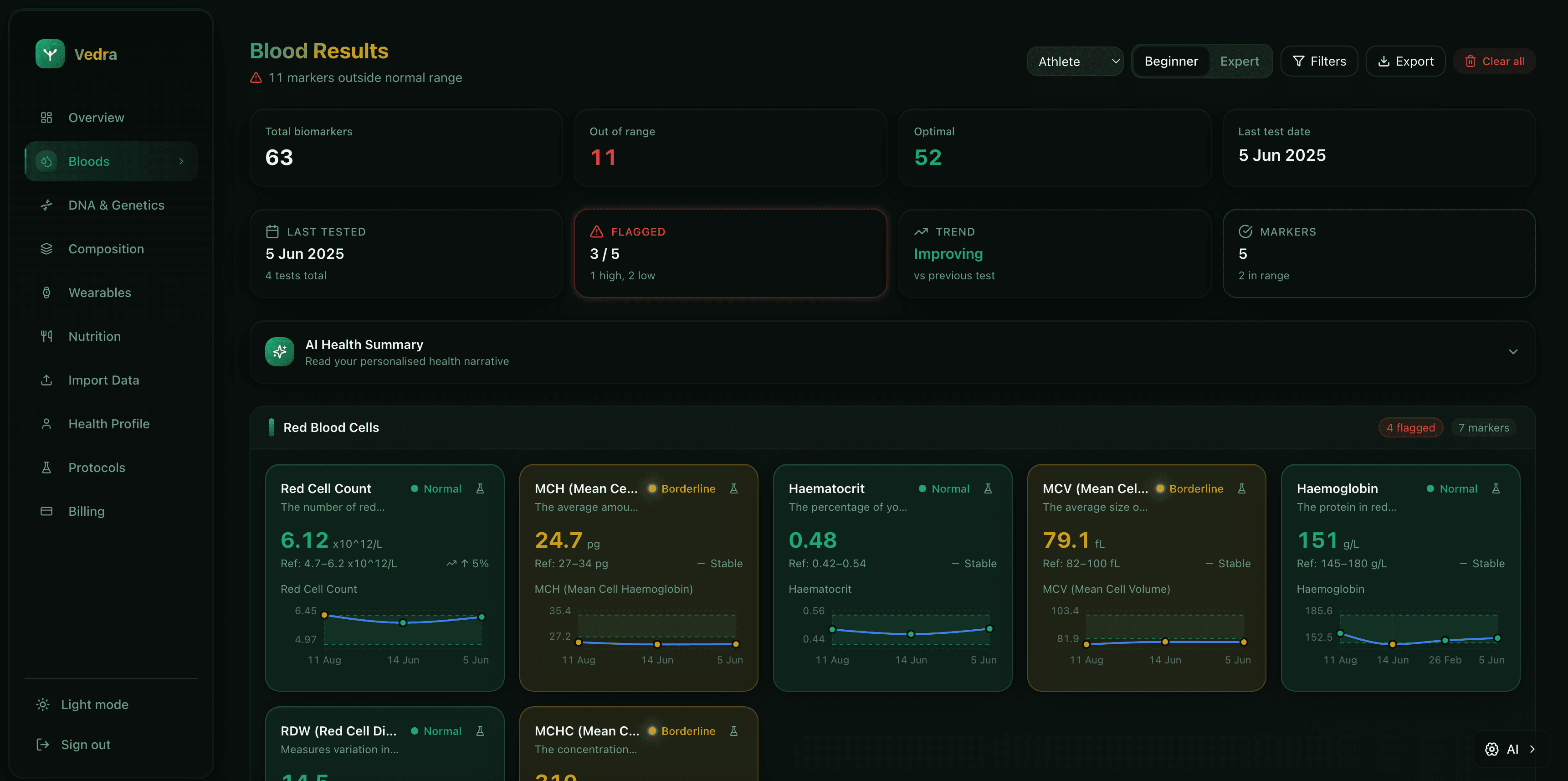
Task: Click the Wearables watch icon
Action: pyautogui.click(x=46, y=293)
